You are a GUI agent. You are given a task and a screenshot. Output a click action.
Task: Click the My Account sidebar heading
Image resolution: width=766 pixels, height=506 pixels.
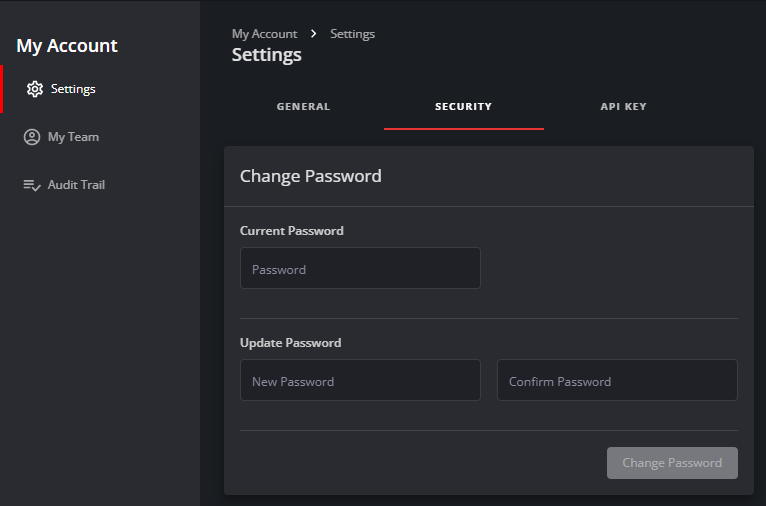pos(67,46)
